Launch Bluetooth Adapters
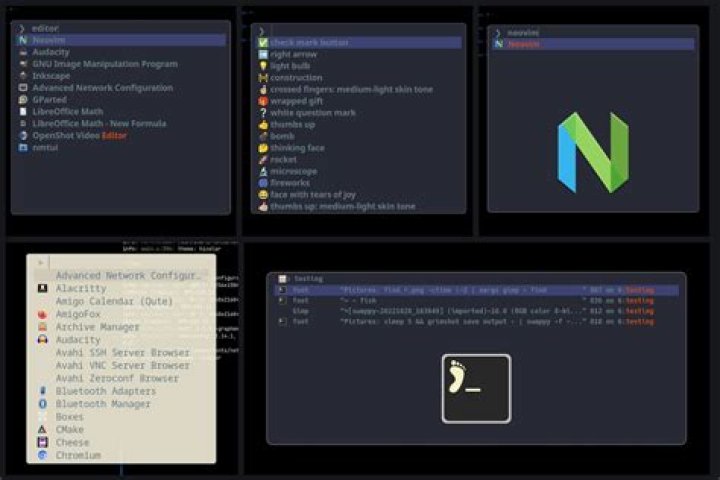 tap(121, 391)
